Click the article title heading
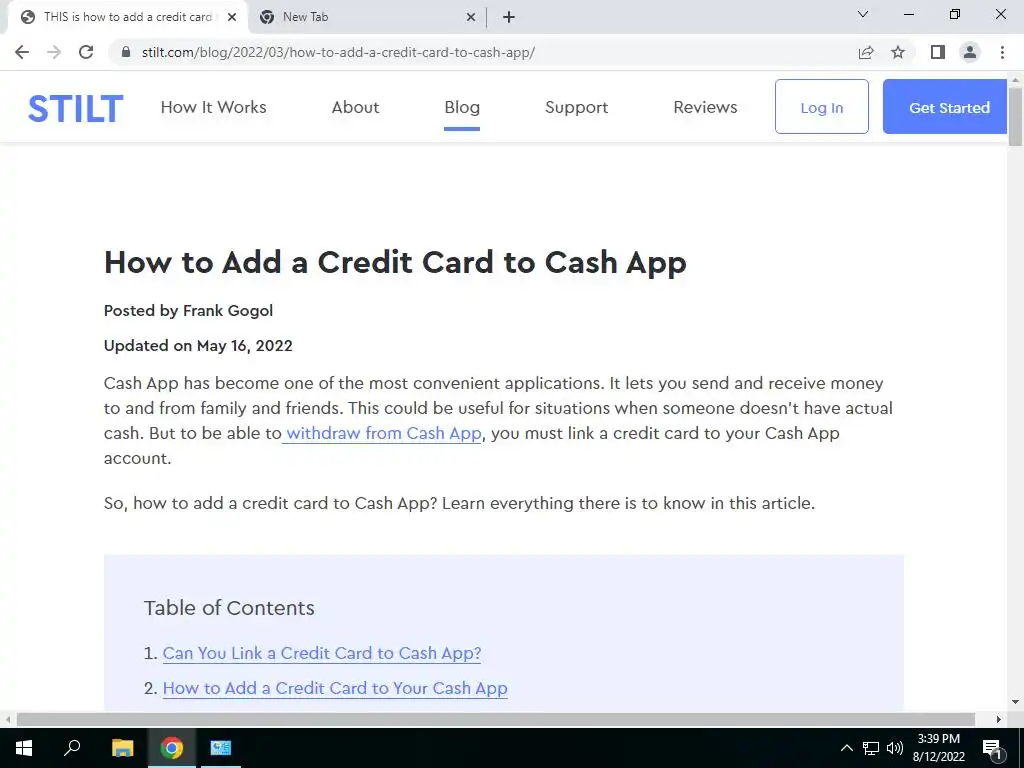 click(395, 263)
